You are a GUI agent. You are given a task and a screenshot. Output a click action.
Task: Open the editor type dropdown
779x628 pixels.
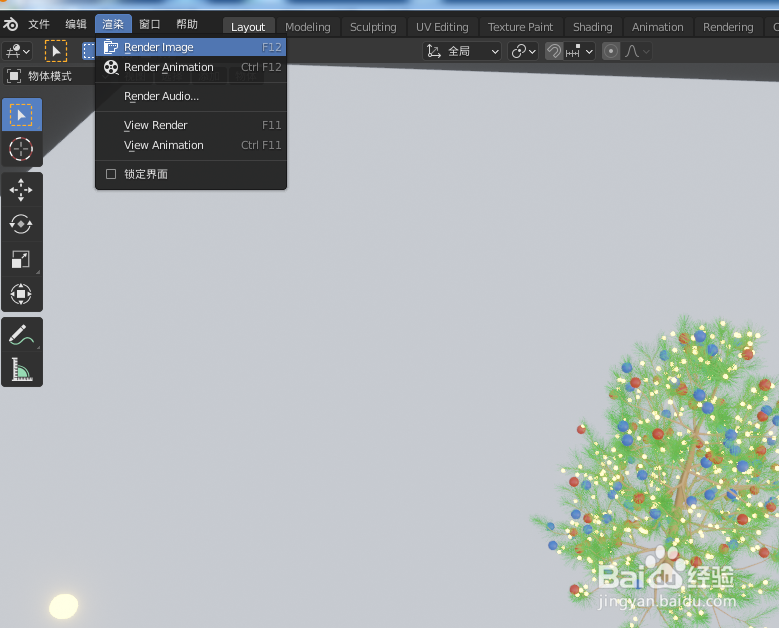18,51
